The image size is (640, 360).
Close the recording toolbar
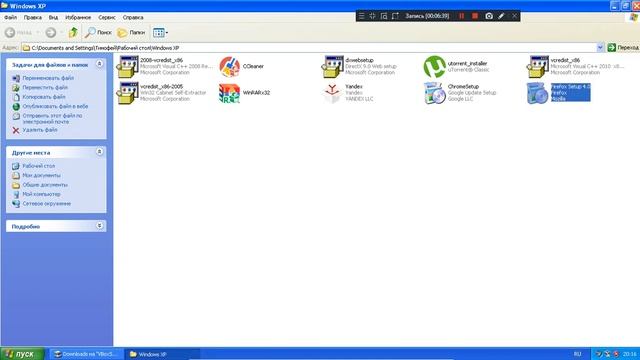514,16
